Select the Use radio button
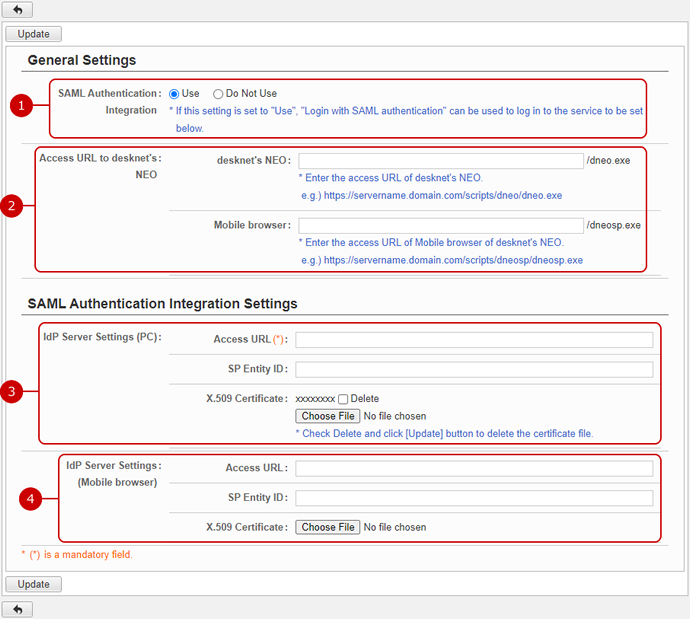The height and width of the screenshot is (619, 690). (x=174, y=94)
